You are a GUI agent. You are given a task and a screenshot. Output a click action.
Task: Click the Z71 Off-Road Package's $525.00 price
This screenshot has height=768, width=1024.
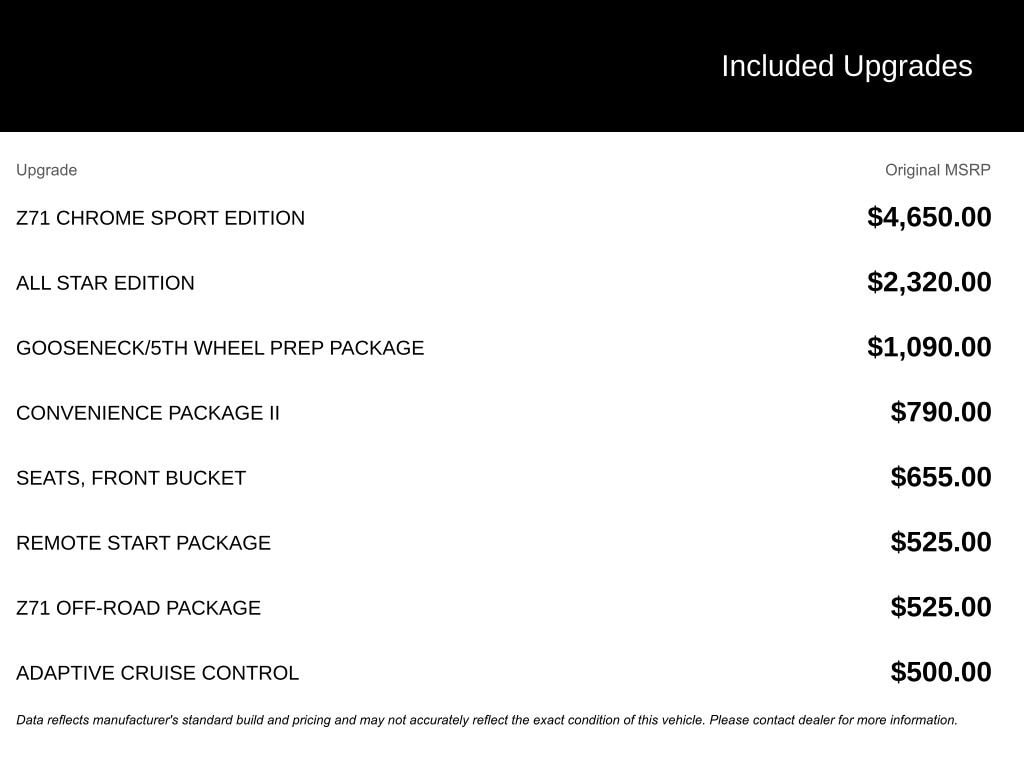point(941,607)
